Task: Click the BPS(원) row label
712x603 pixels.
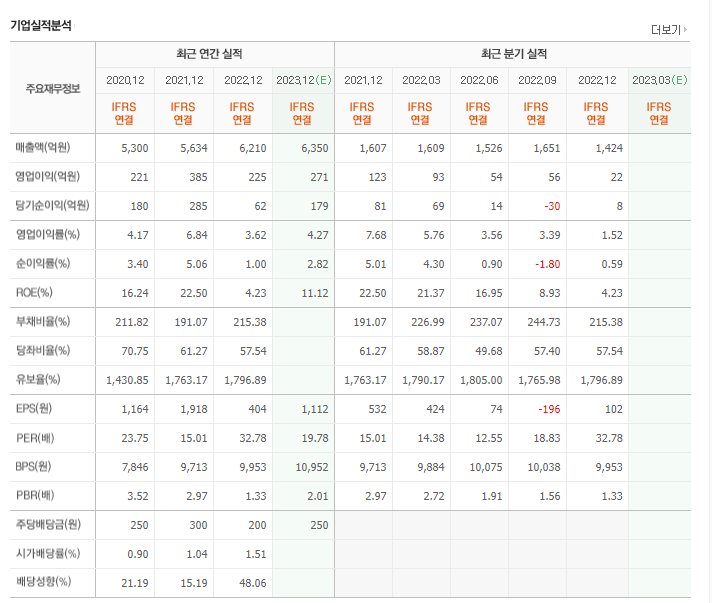Action: click(33, 467)
